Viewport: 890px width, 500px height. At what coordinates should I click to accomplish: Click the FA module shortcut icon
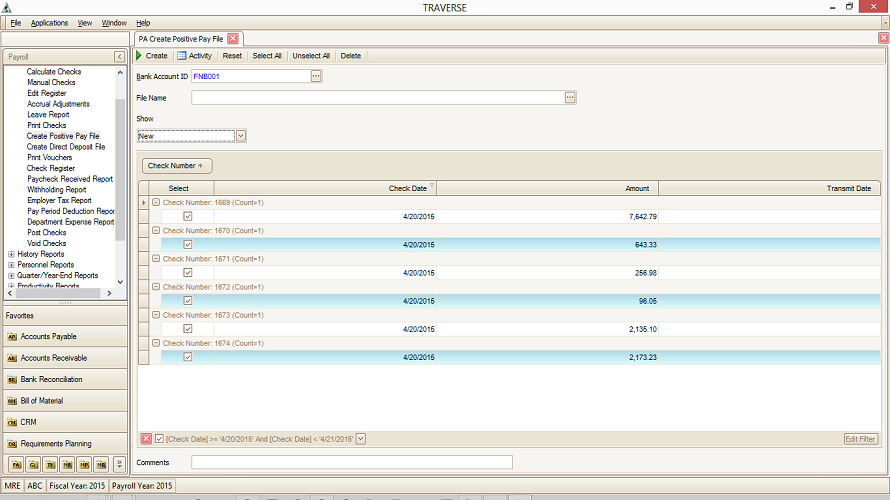click(16, 464)
